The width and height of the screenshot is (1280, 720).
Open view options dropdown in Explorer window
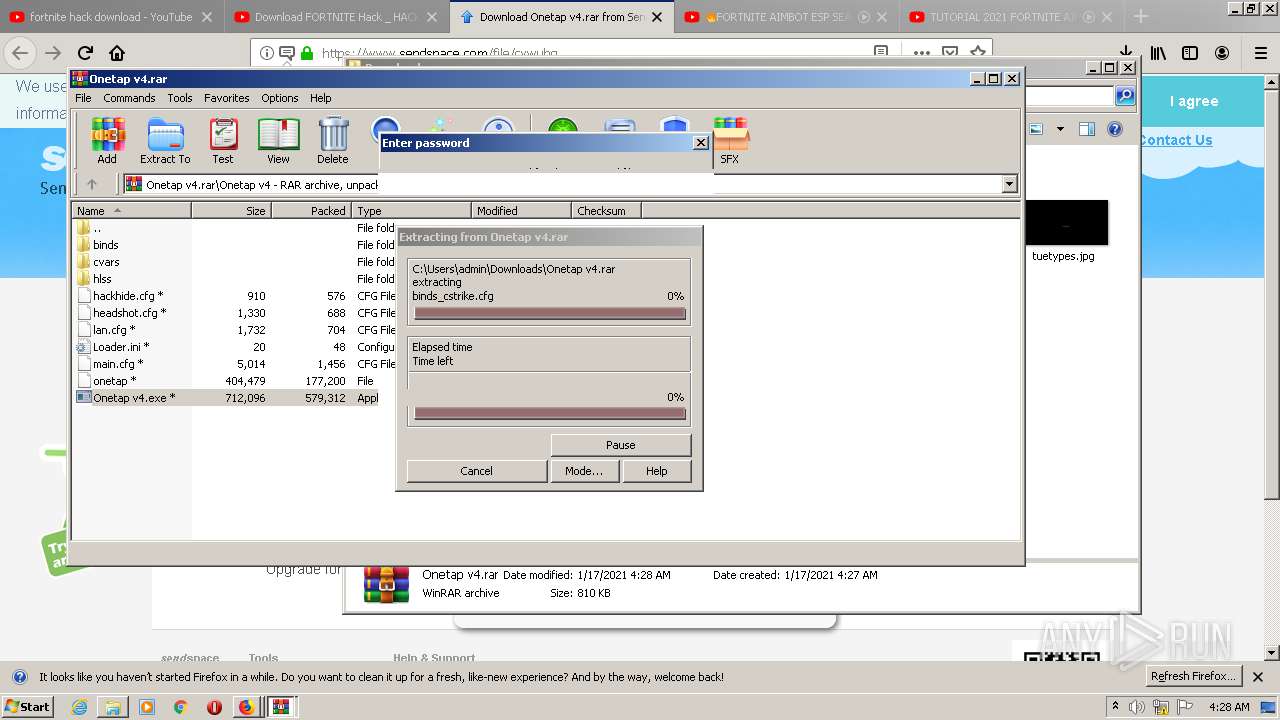(1060, 129)
